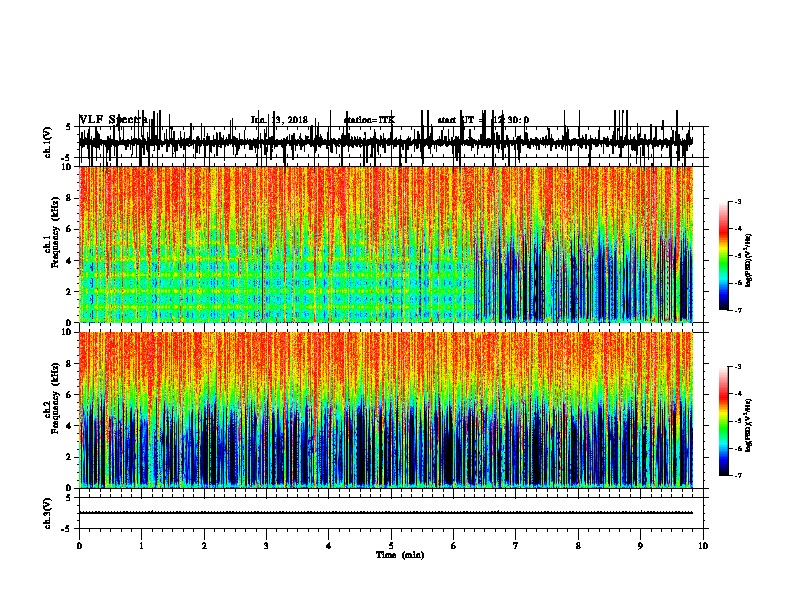Click the x-axis tick label "10"
The width and height of the screenshot is (792, 612).
[703, 546]
